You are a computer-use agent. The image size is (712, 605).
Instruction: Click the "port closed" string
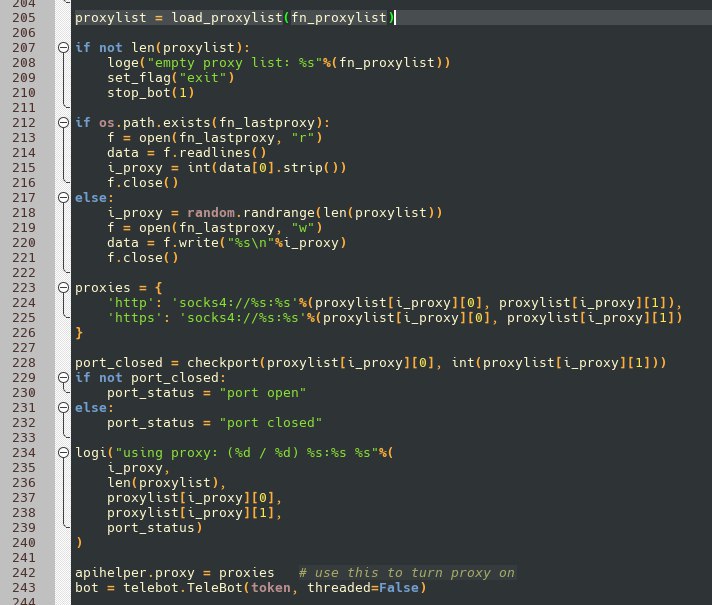271,422
